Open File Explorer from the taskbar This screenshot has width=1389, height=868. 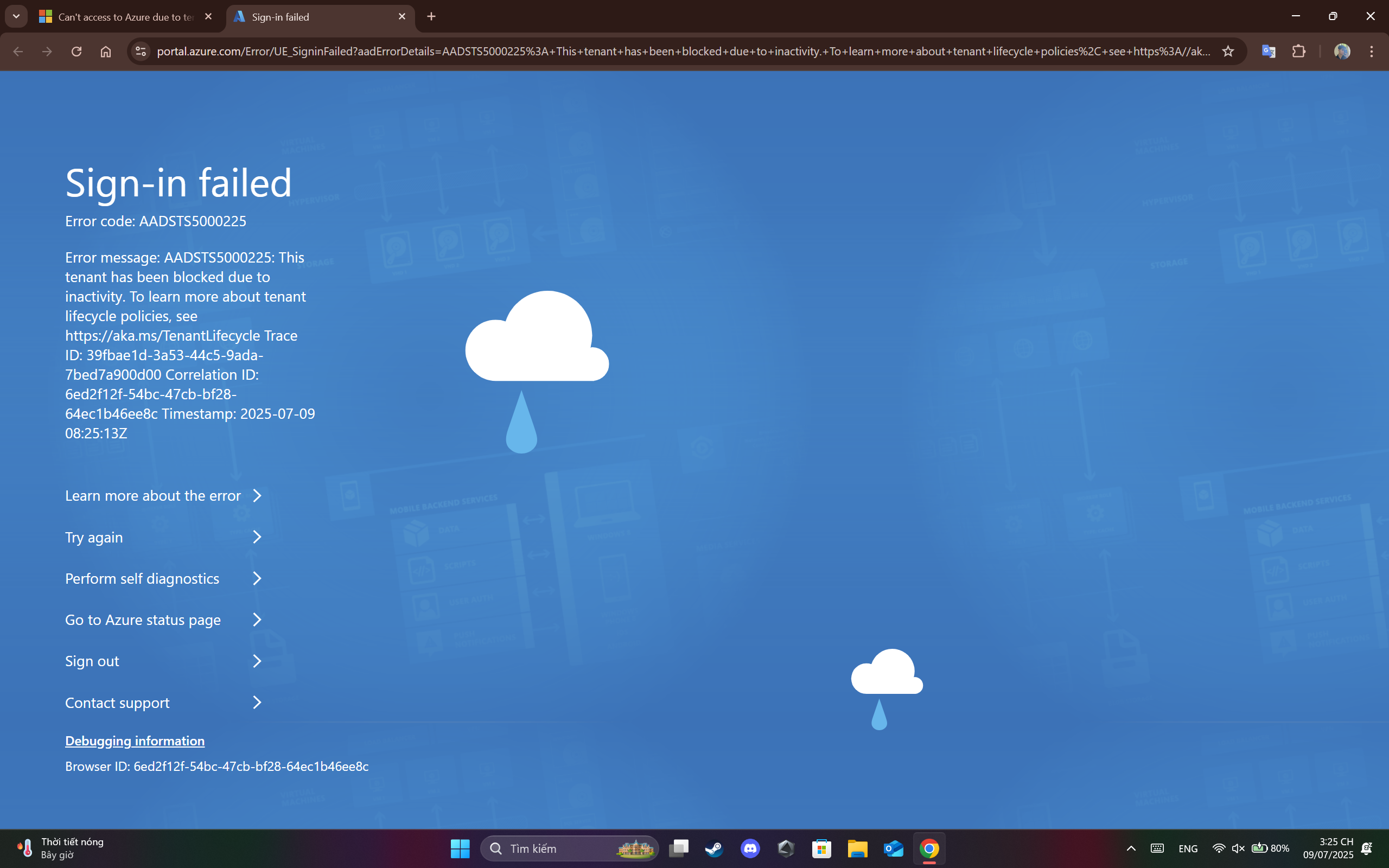tap(857, 848)
